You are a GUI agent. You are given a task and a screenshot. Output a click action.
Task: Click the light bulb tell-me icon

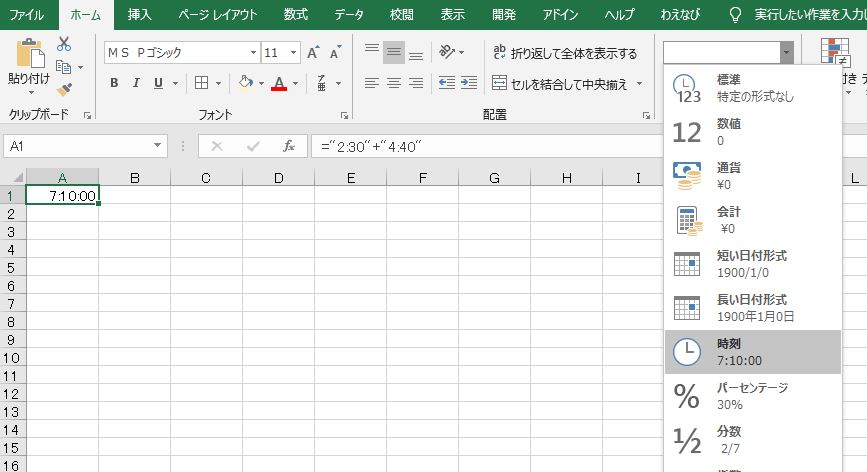[735, 15]
